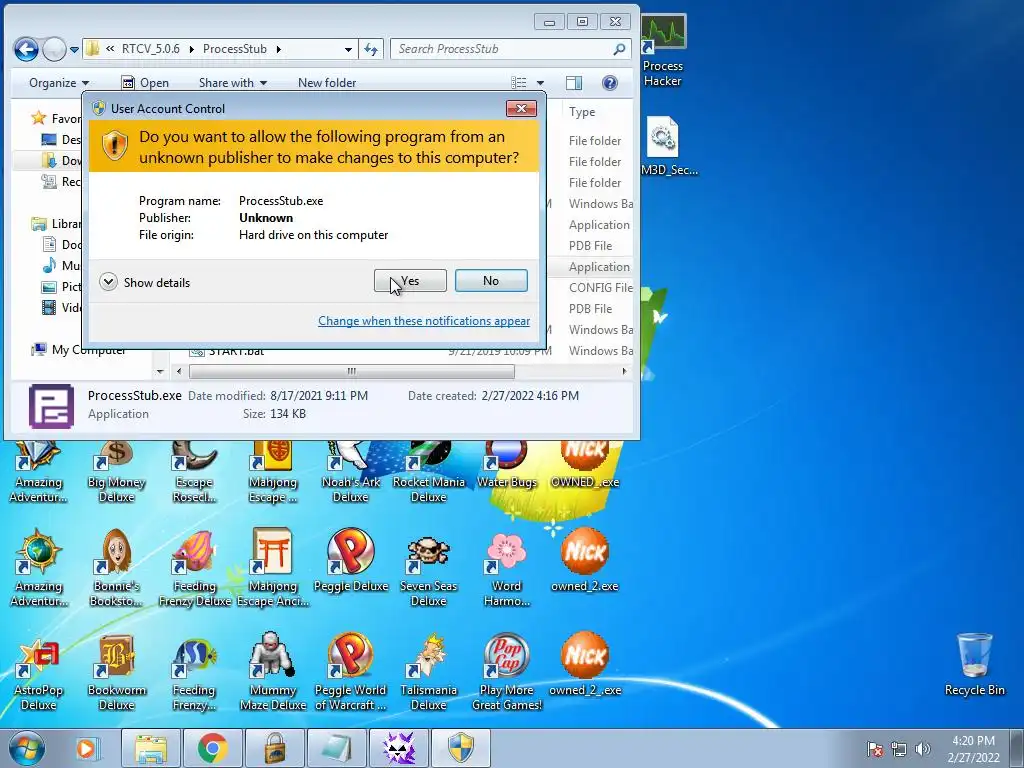This screenshot has height=768, width=1024.
Task: Click the volume icon in system tray
Action: [x=923, y=749]
